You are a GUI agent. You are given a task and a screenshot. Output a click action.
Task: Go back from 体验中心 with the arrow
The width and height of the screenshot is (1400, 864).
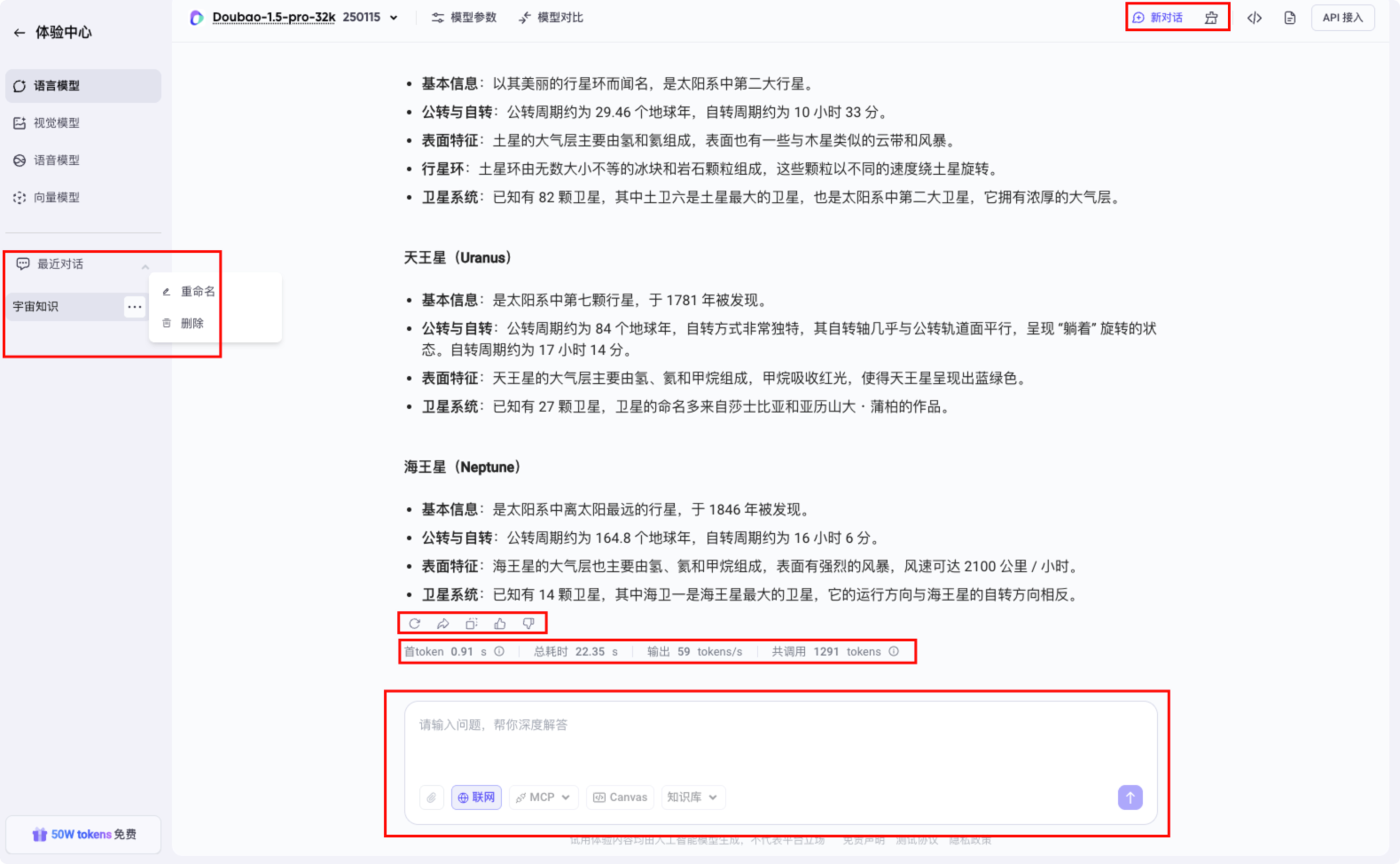[x=20, y=33]
